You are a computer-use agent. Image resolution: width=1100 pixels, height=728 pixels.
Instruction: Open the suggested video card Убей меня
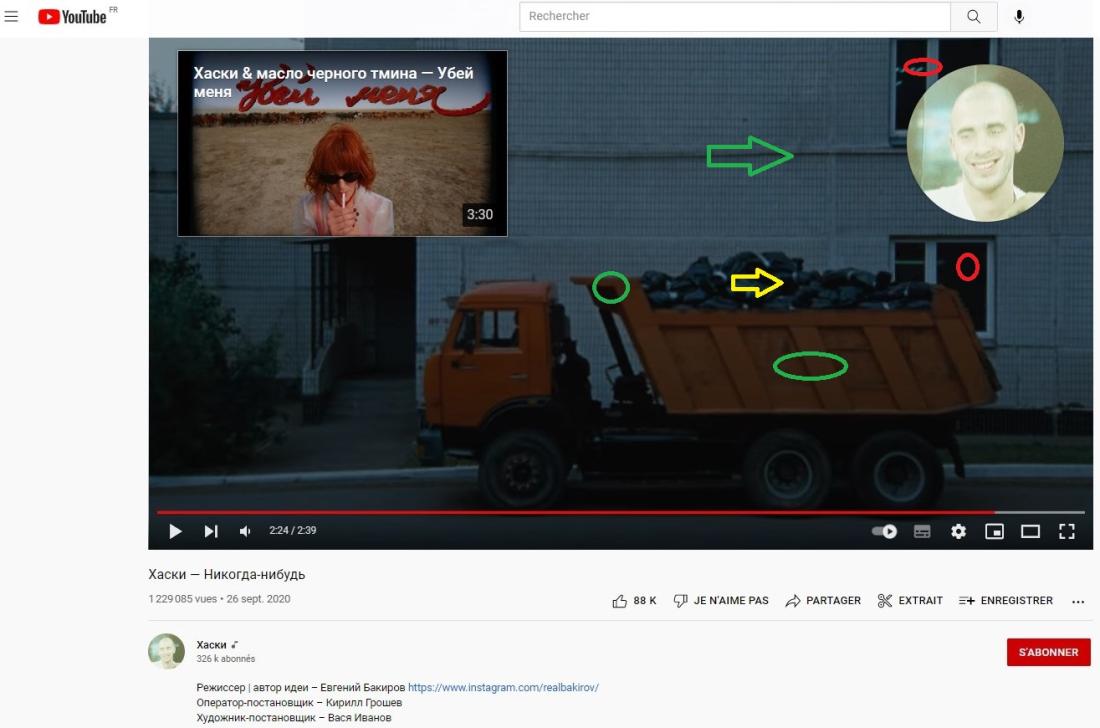[x=342, y=143]
